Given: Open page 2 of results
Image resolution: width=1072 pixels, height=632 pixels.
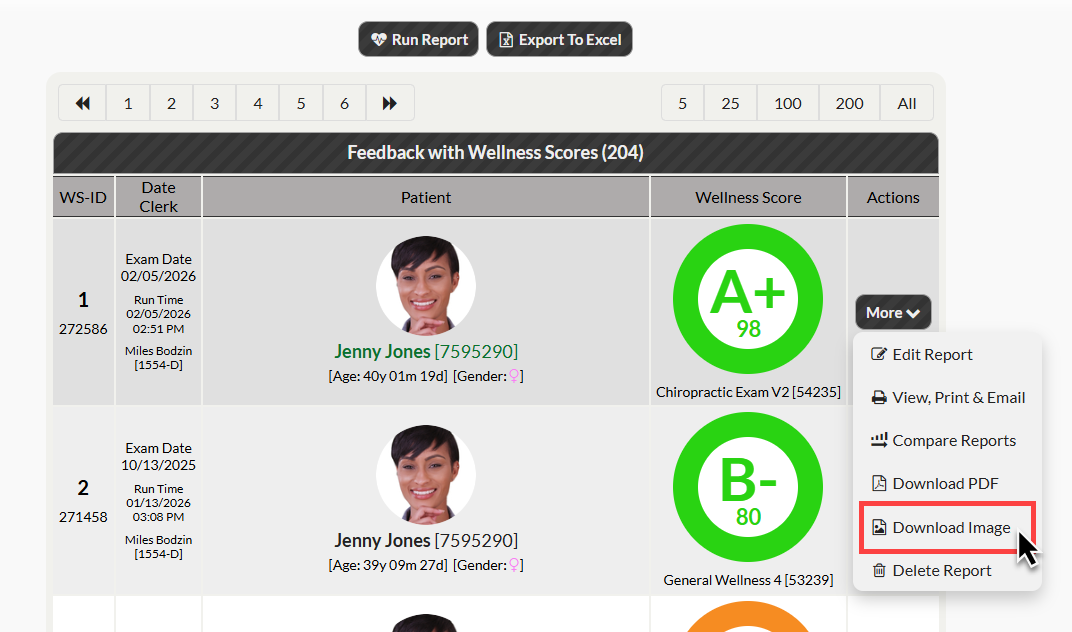Looking at the screenshot, I should (x=171, y=103).
